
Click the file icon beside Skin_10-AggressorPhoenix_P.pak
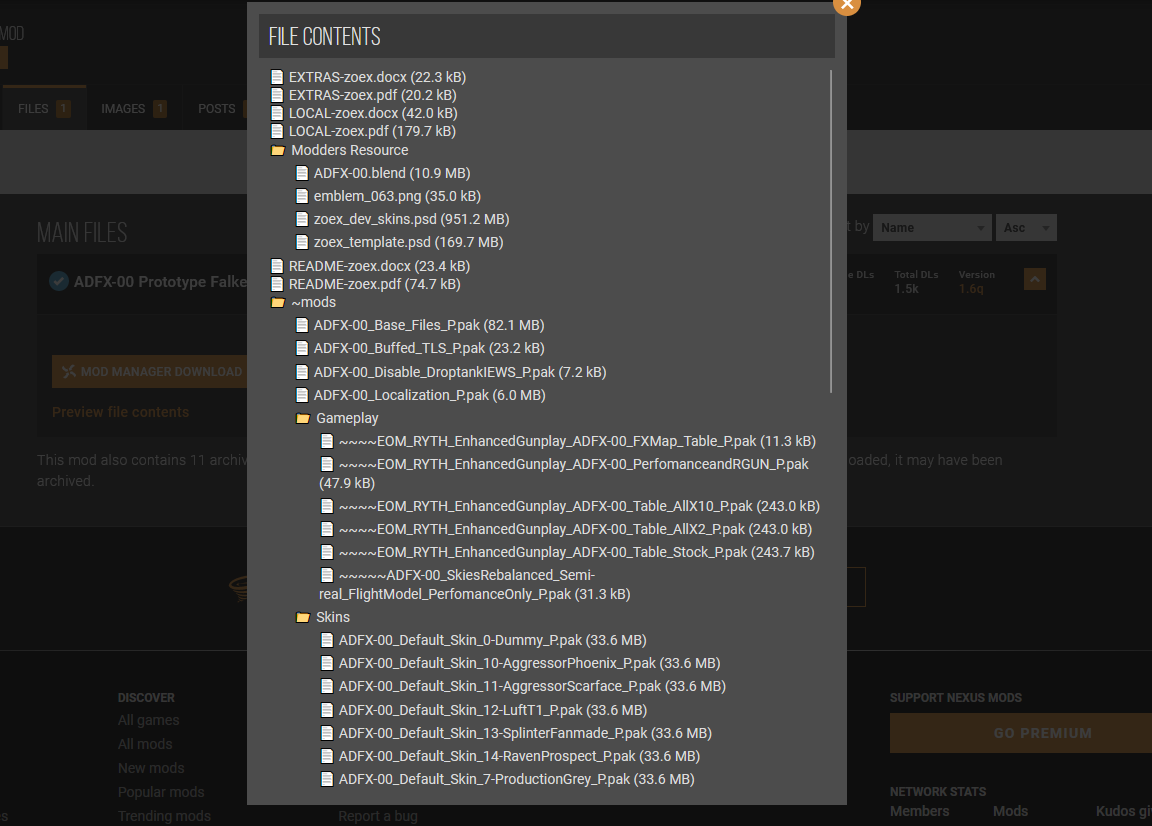tap(327, 663)
